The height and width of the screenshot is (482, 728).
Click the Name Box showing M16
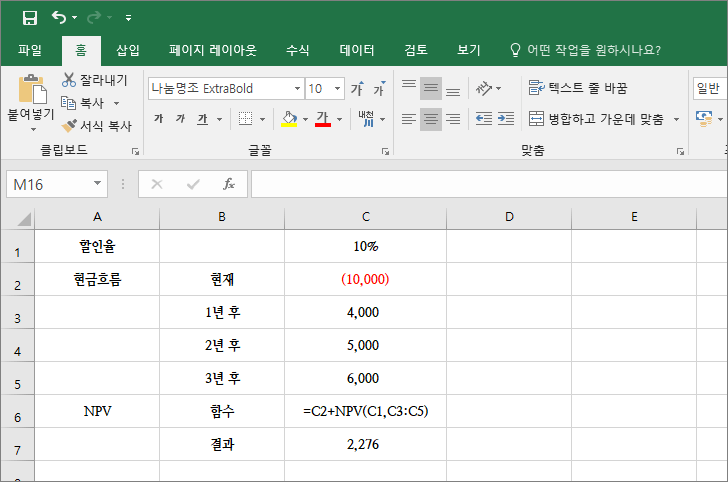[57, 184]
